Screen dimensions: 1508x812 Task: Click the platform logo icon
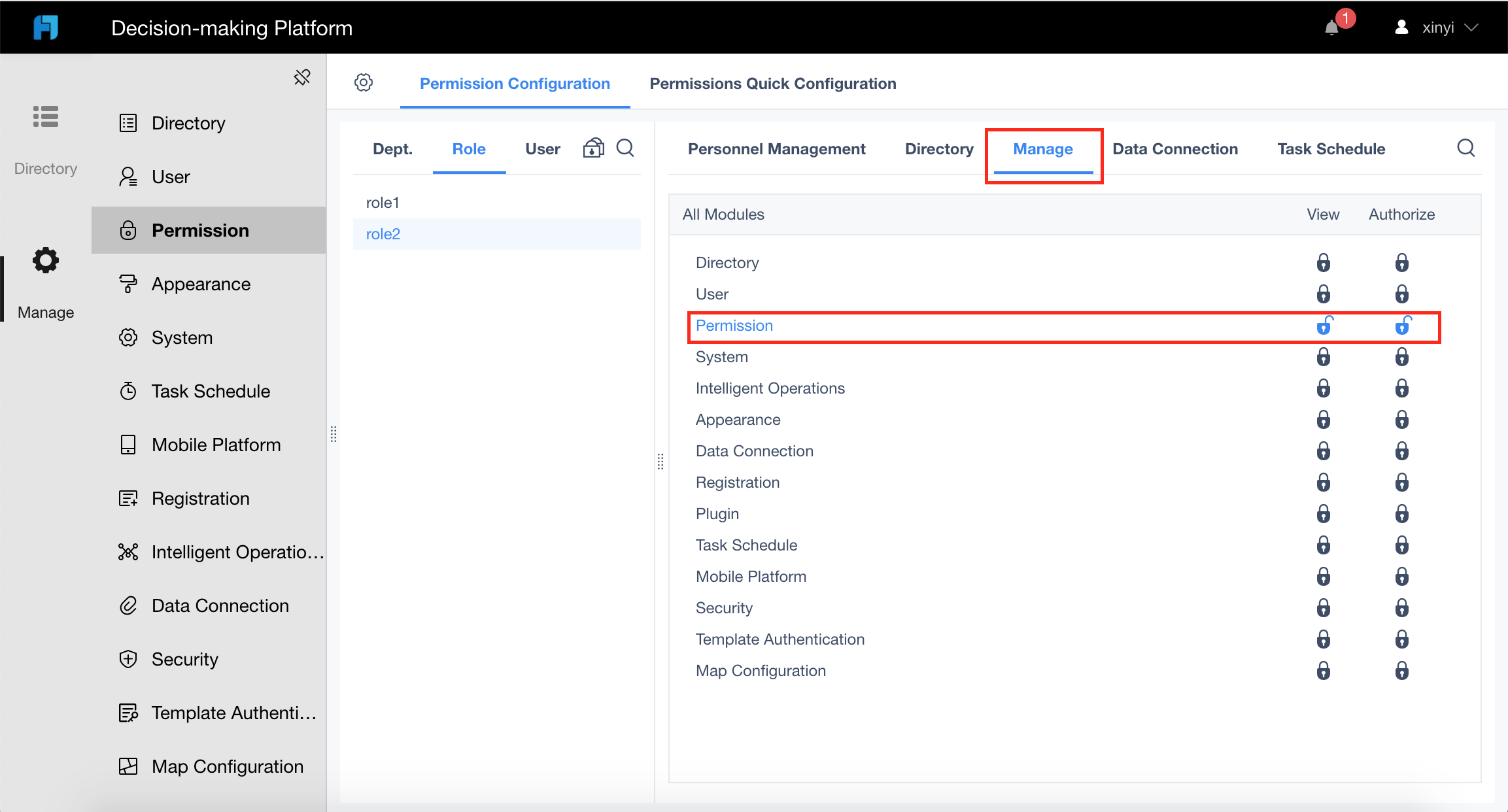[x=46, y=27]
